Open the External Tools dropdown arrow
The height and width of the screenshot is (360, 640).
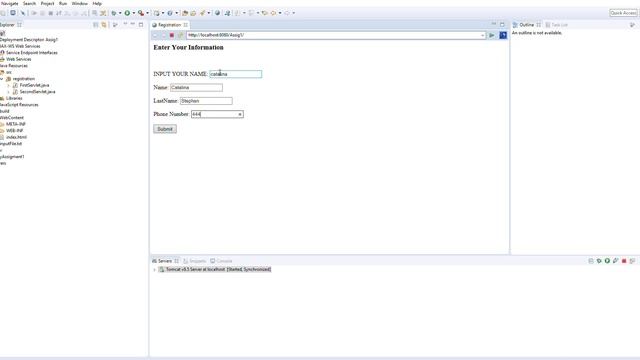pos(147,13)
